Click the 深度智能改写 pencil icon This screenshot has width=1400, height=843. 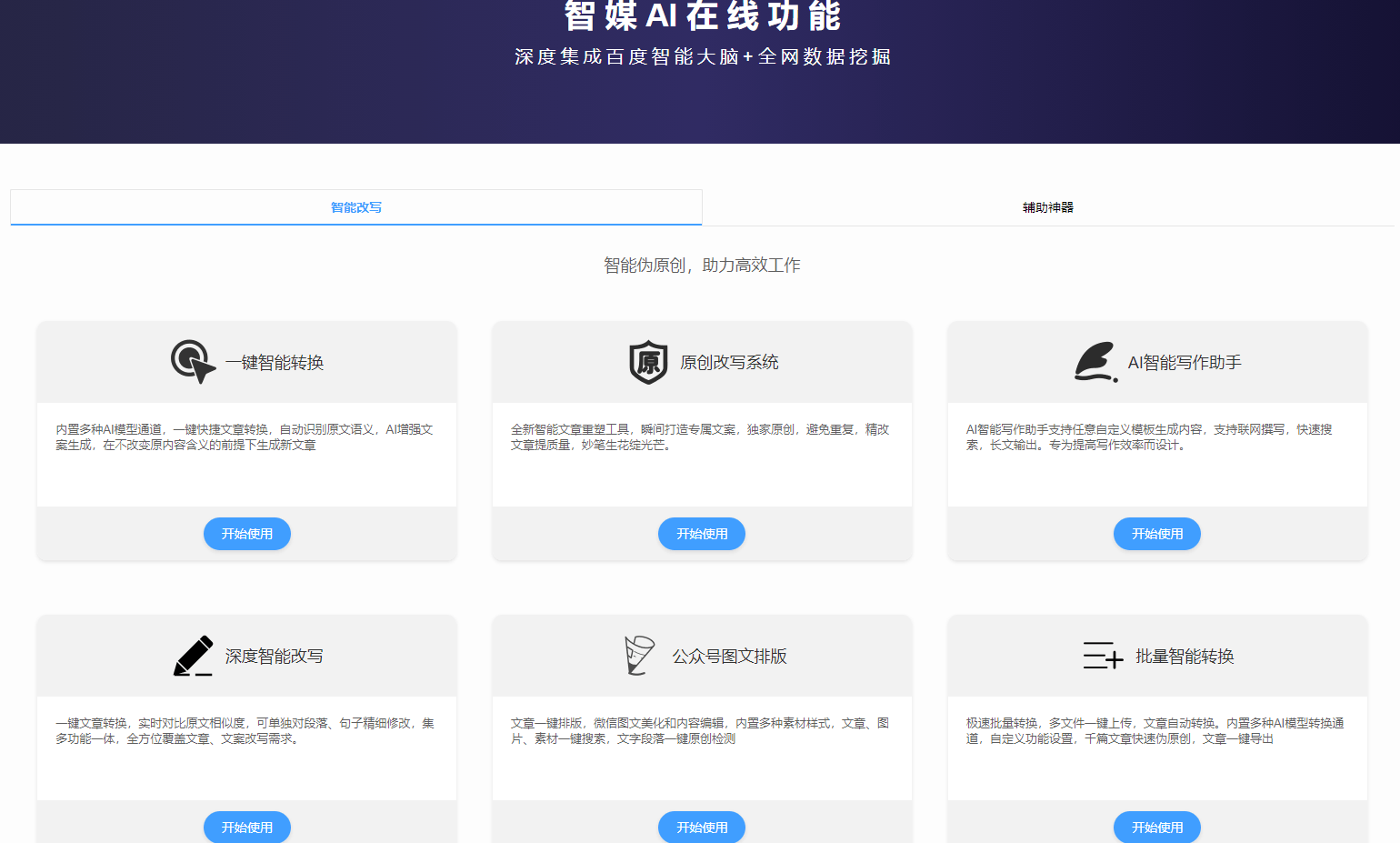194,656
